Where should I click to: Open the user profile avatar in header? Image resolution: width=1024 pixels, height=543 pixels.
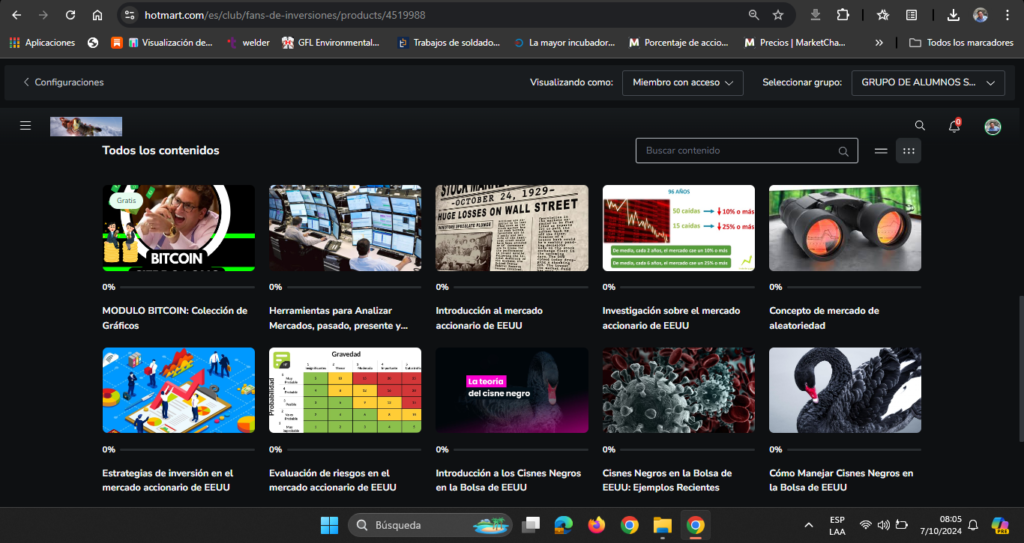tap(992, 126)
